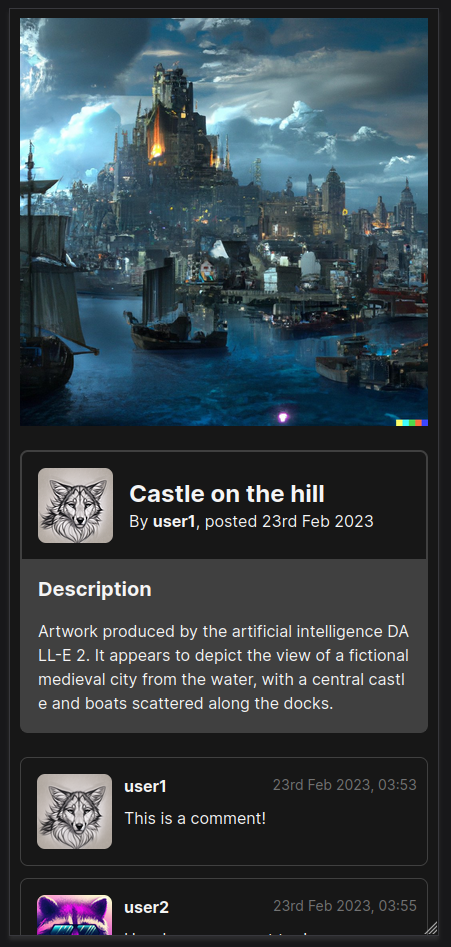Image resolution: width=451 pixels, height=947 pixels.
Task: Click user2's neon raccoon avatar
Action: pos(74,914)
